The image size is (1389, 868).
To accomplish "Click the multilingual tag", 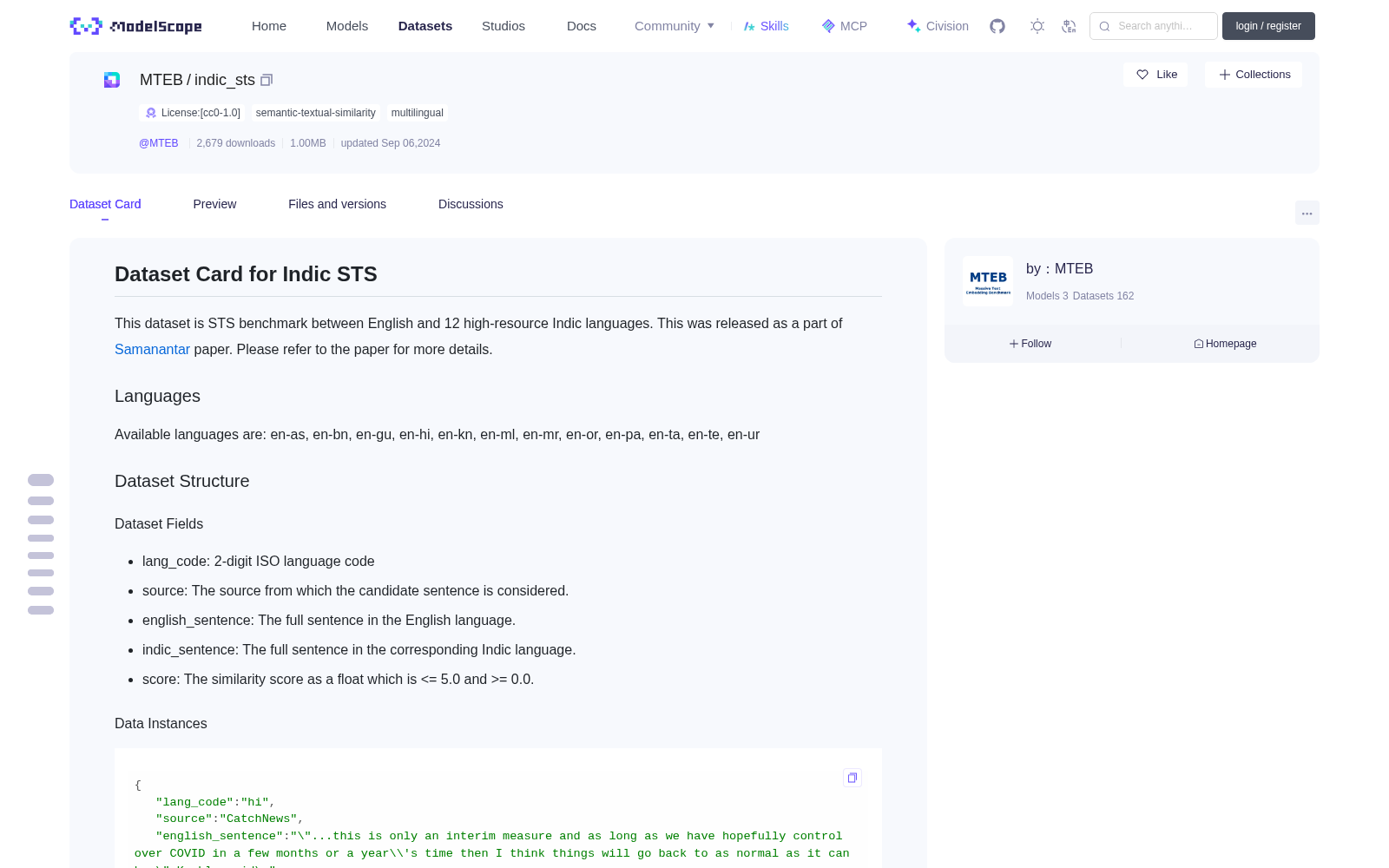I will (418, 113).
